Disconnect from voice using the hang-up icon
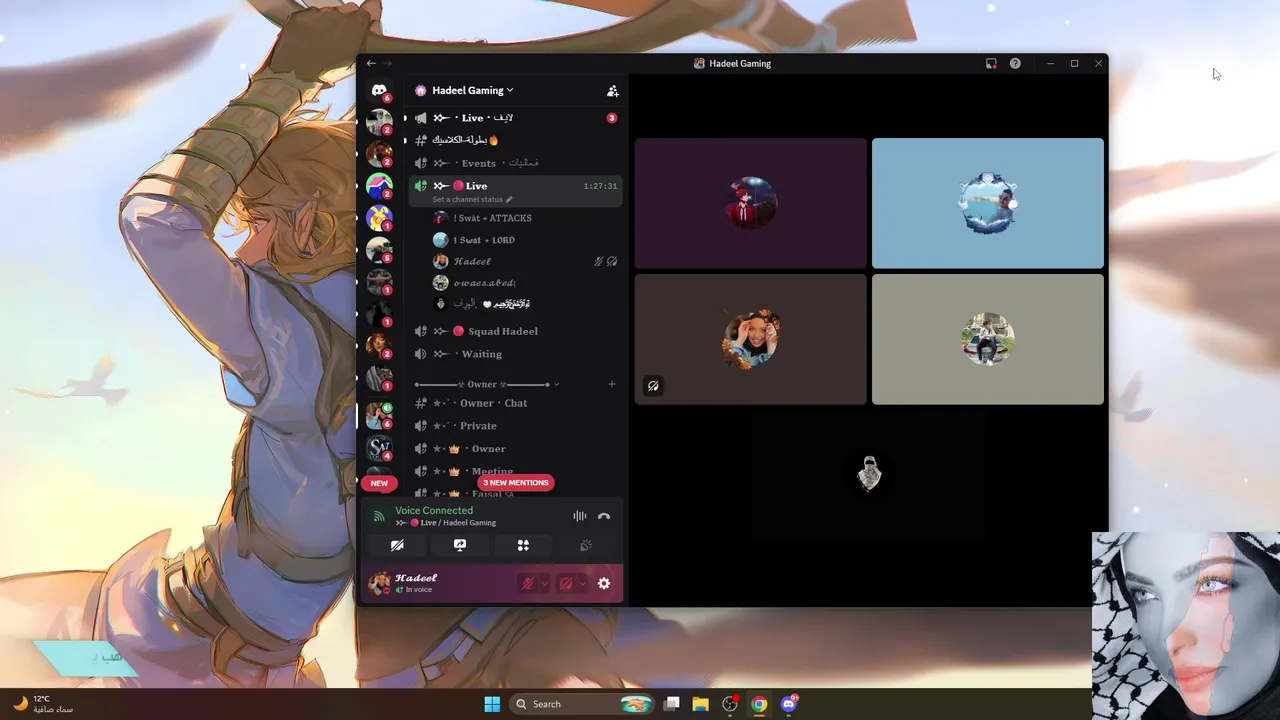1280x720 pixels. coord(604,516)
